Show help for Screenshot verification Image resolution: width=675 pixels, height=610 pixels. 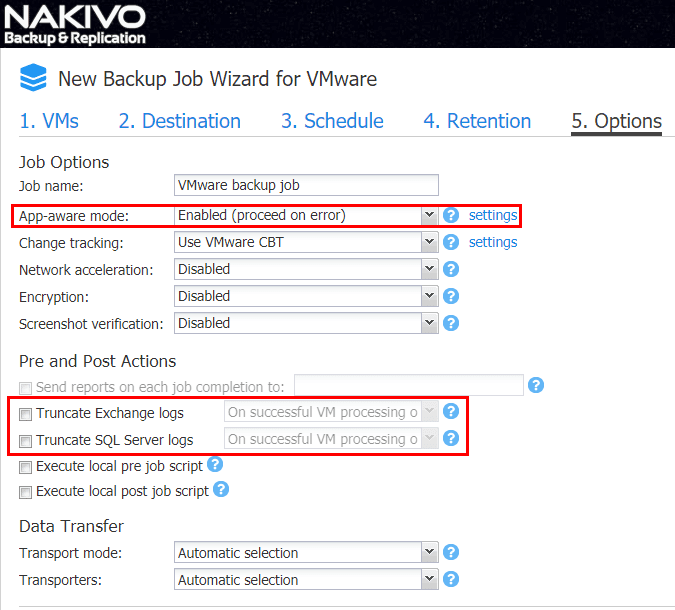tap(451, 323)
